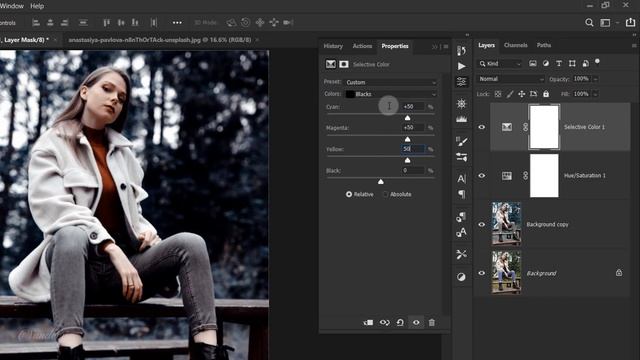This screenshot has height=360, width=640.
Task: Hide the Background layer
Action: coord(482,273)
